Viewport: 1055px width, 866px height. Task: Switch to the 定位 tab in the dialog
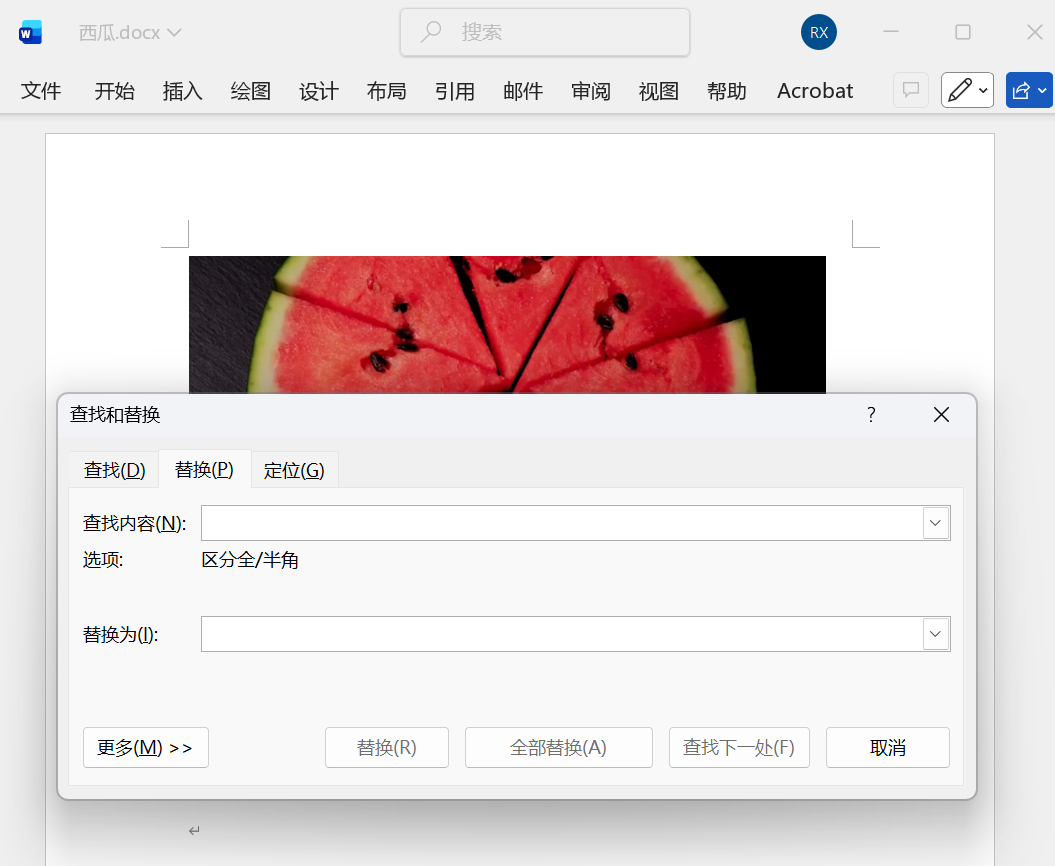294,469
